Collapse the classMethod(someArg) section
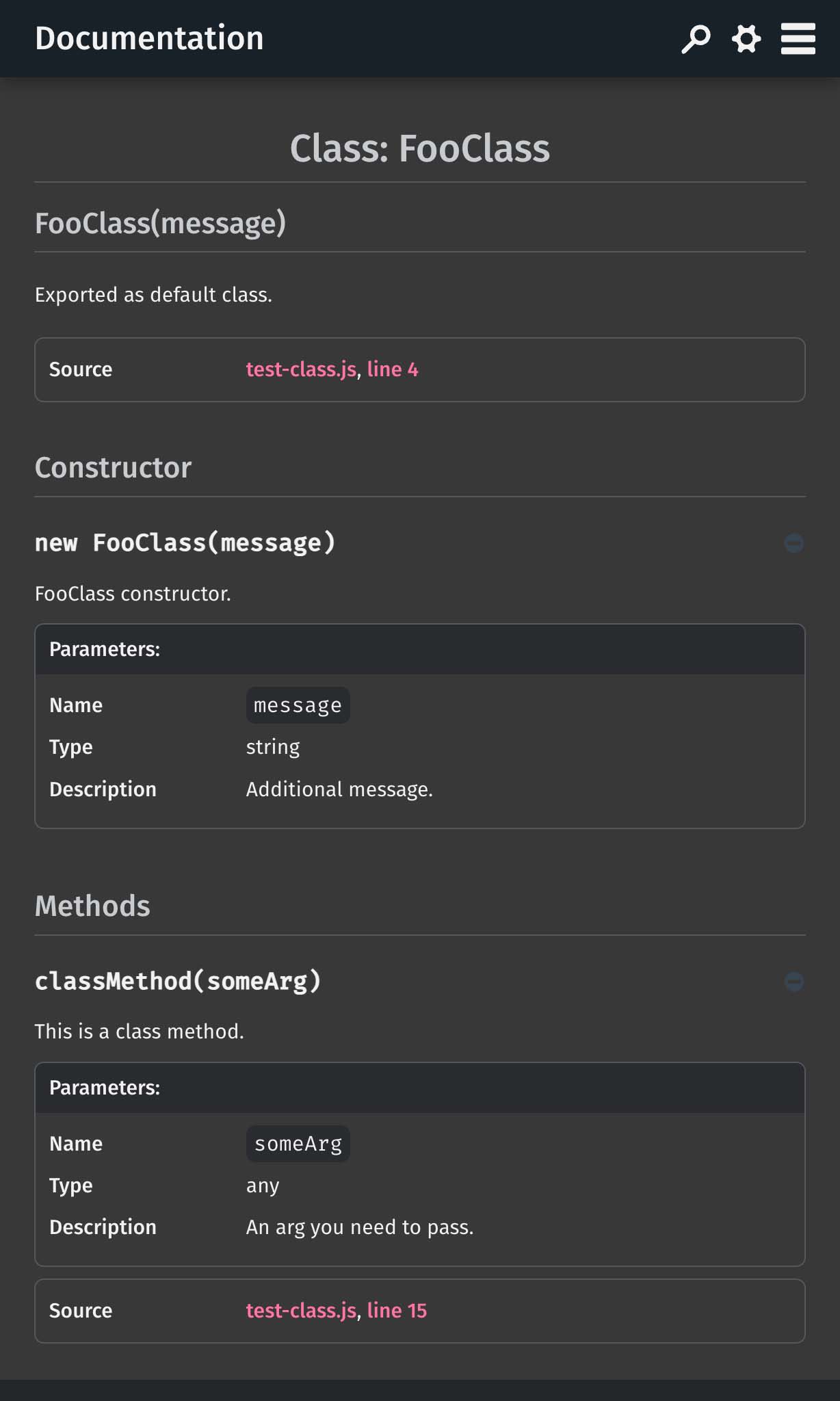This screenshot has width=840, height=1401. (793, 982)
